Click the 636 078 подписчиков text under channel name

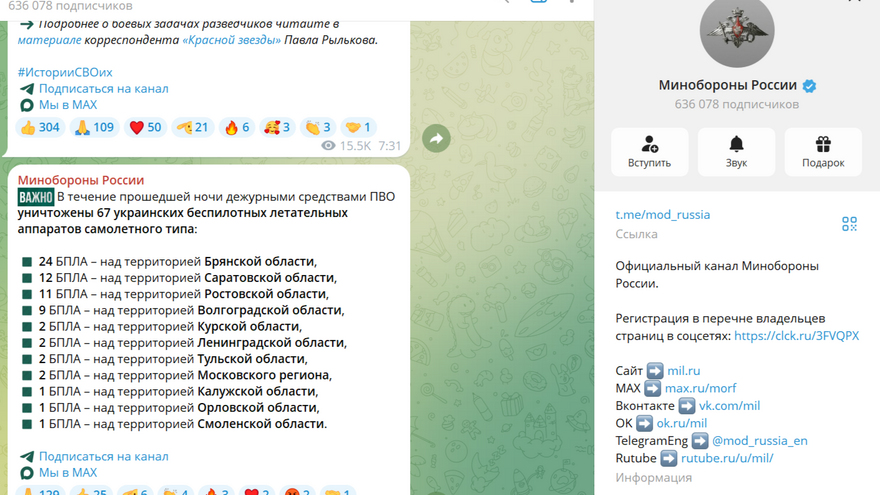pyautogui.click(x=736, y=104)
